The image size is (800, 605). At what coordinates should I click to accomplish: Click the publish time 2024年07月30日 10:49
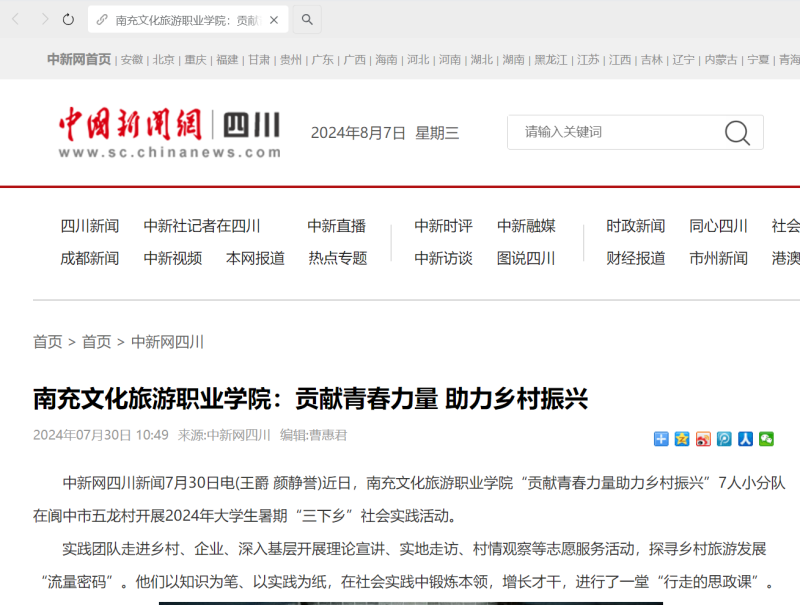pos(101,435)
